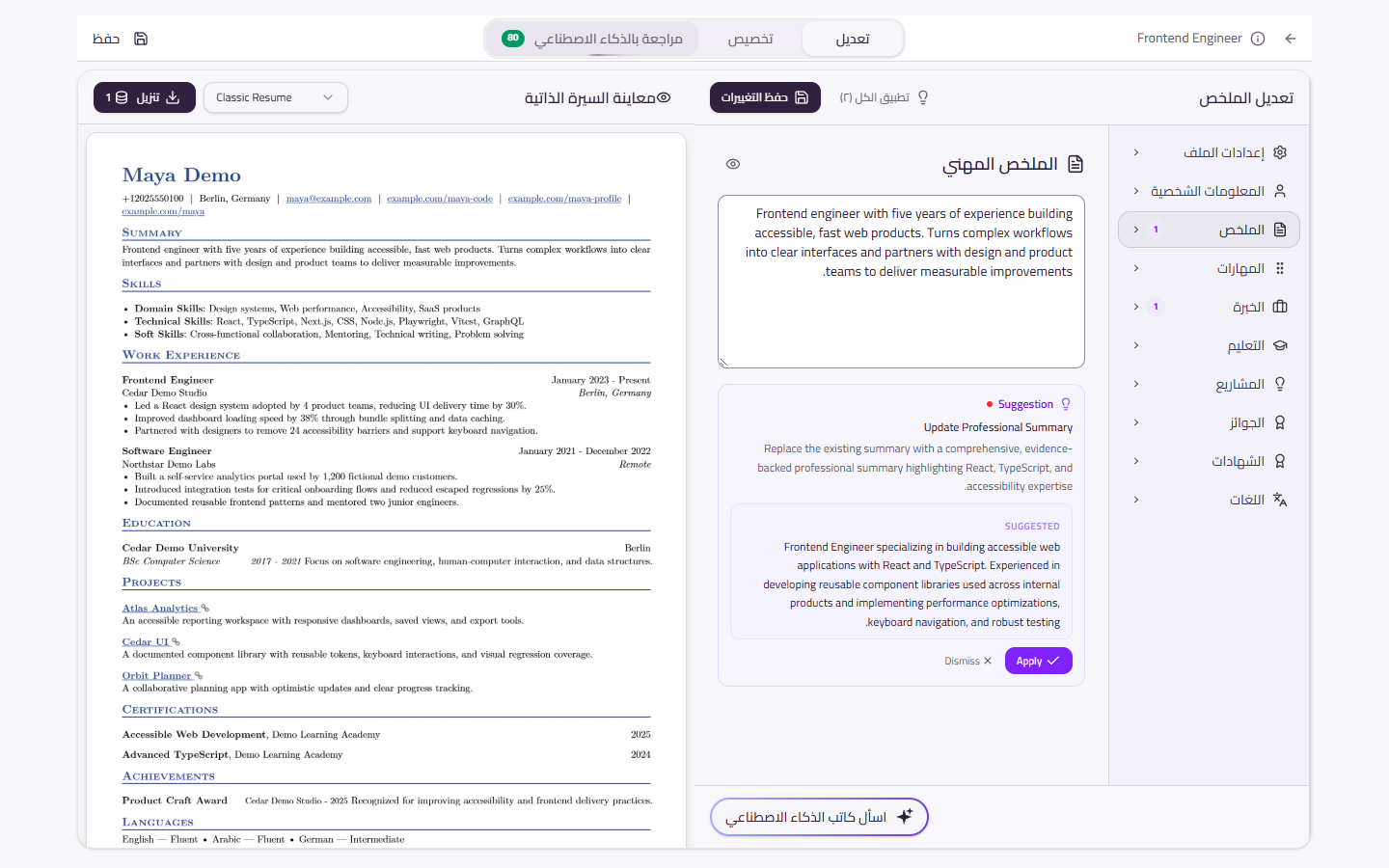
Task: Click the back arrow next to Frontend Engineer
Action: point(1291,39)
